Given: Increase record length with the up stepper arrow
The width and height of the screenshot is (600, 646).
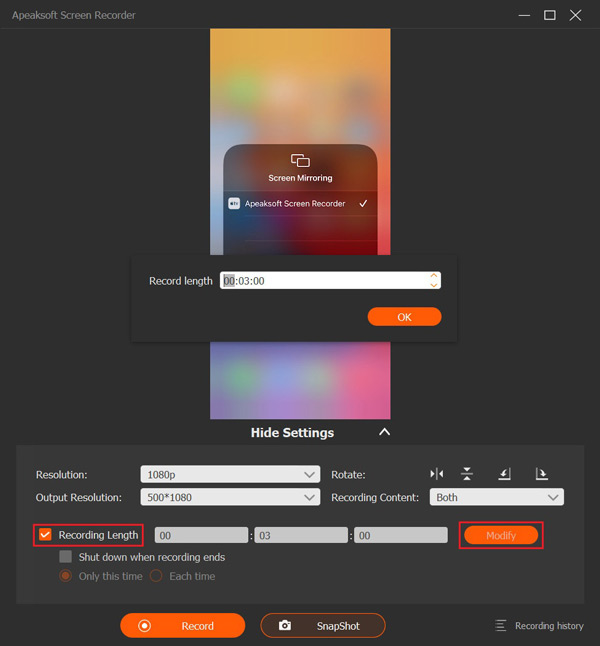Looking at the screenshot, I should pos(434,276).
